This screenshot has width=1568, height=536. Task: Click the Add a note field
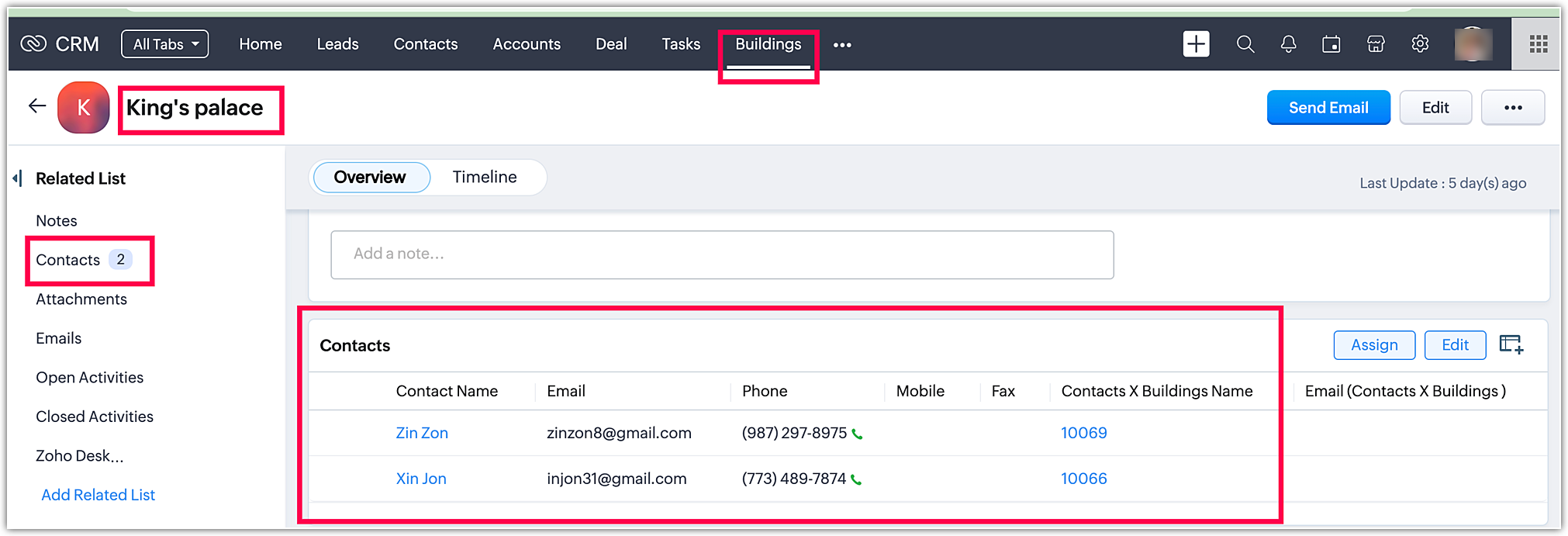pos(721,254)
